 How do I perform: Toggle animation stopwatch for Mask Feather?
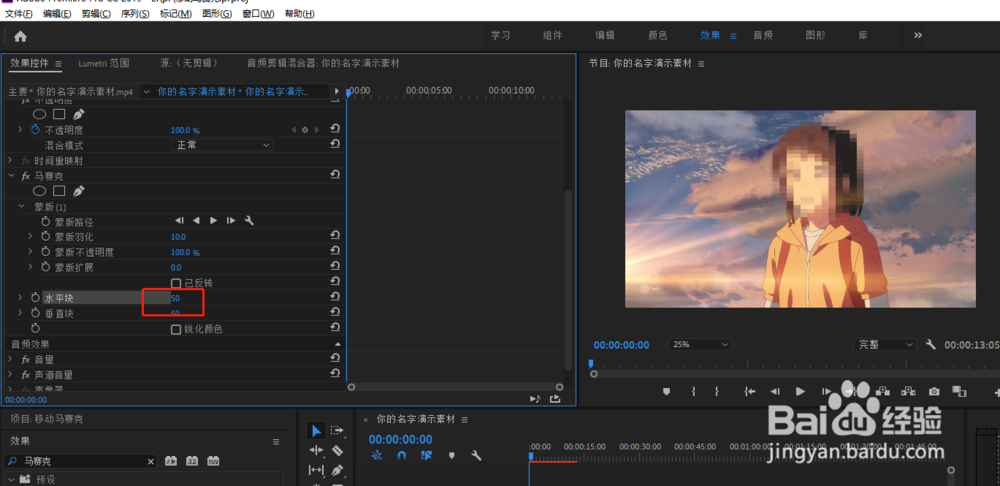coord(46,236)
